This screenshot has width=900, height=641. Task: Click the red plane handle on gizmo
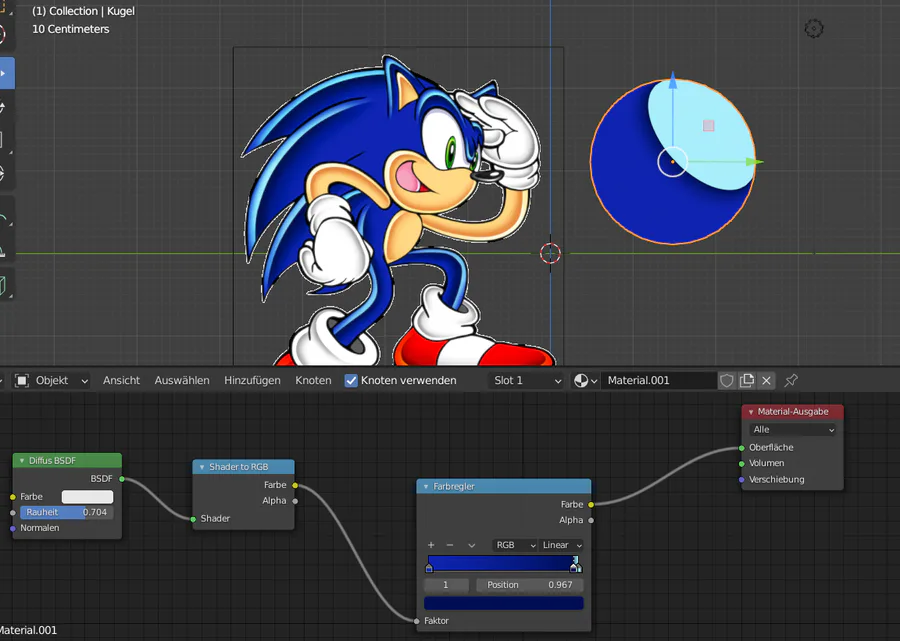coord(708,126)
